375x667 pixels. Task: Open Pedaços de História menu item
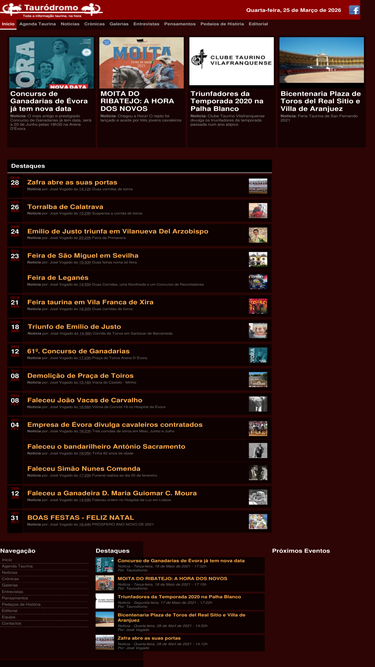pyautogui.click(x=222, y=24)
